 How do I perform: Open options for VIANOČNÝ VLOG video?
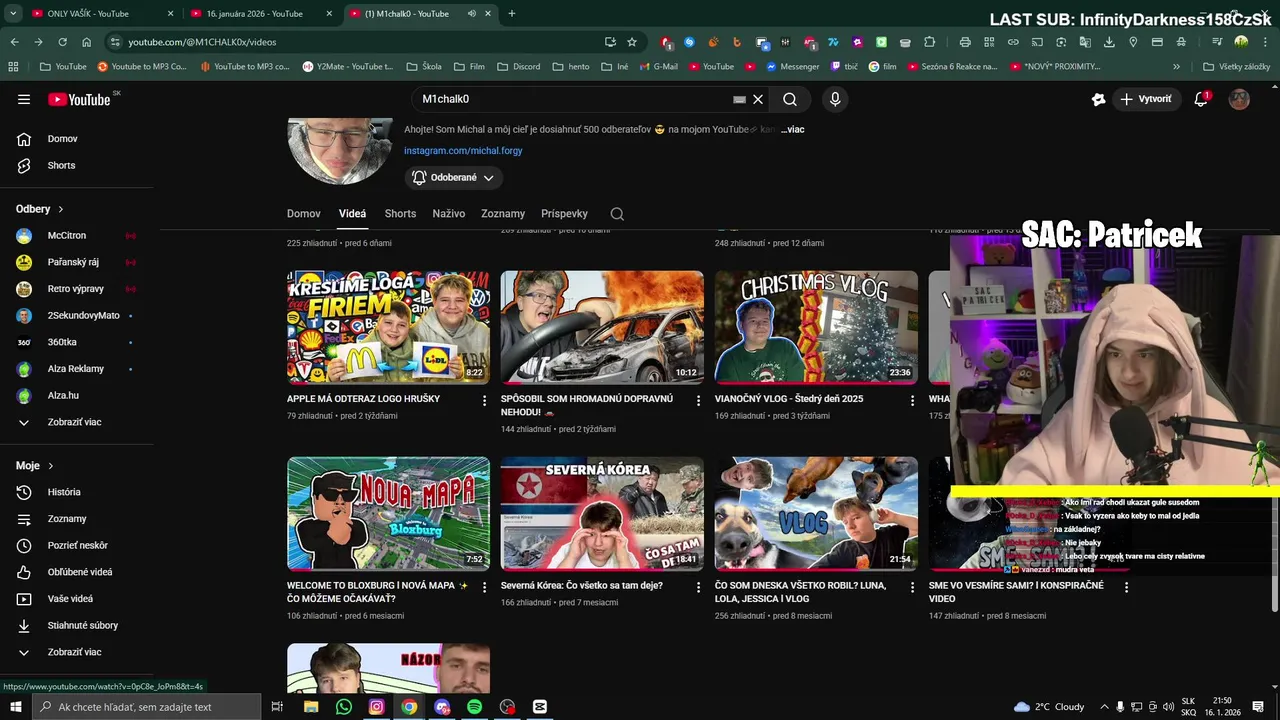click(912, 400)
